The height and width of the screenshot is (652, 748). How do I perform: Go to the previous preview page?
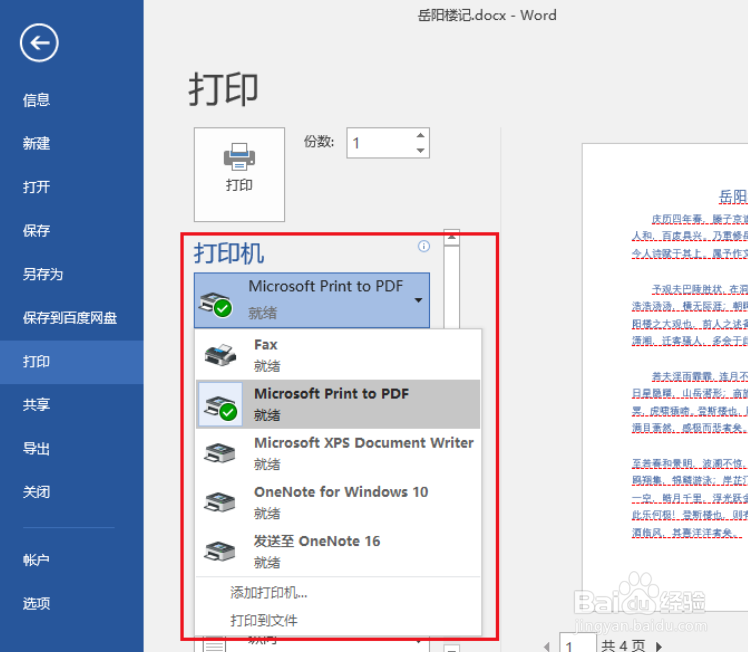pyautogui.click(x=547, y=646)
